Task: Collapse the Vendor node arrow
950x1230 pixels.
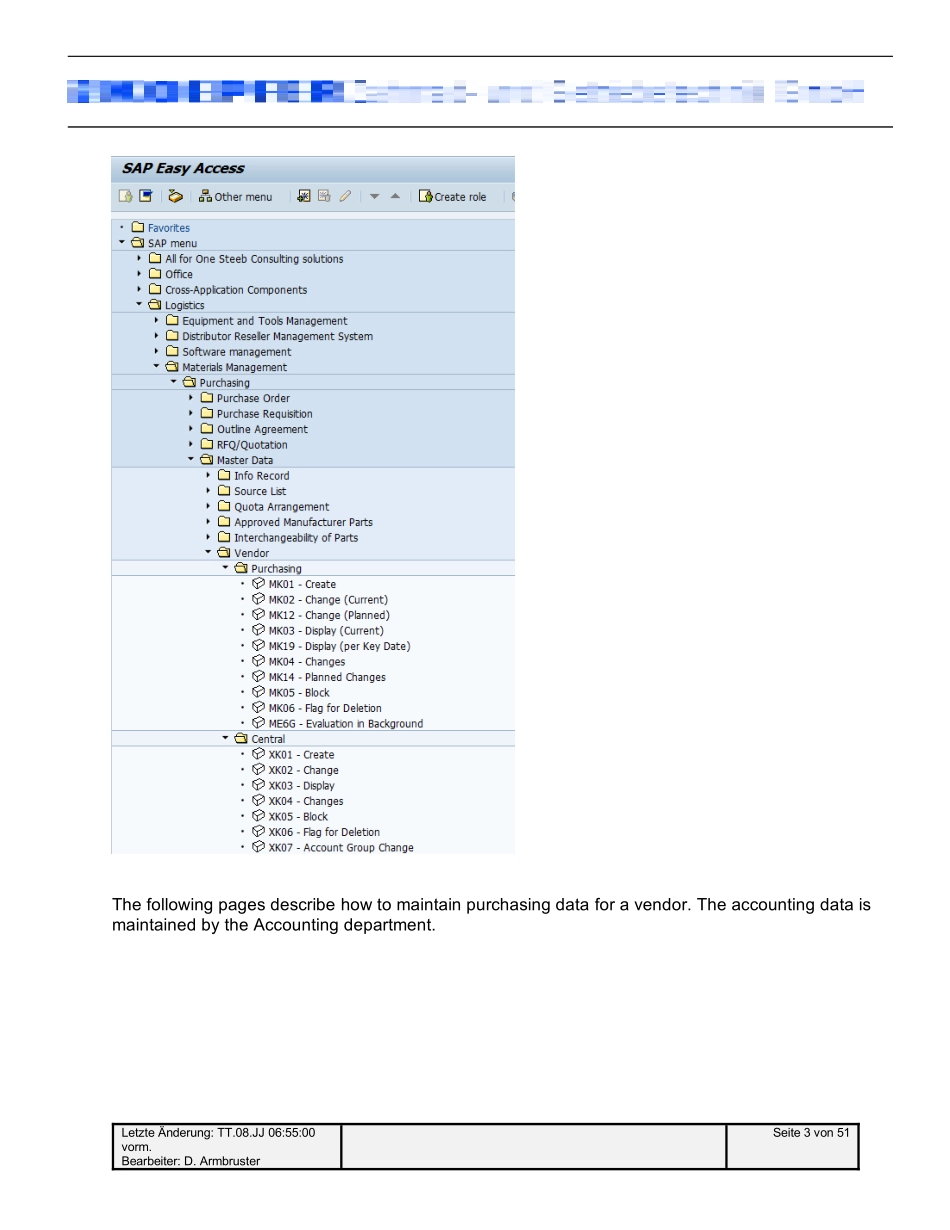Action: (x=209, y=552)
